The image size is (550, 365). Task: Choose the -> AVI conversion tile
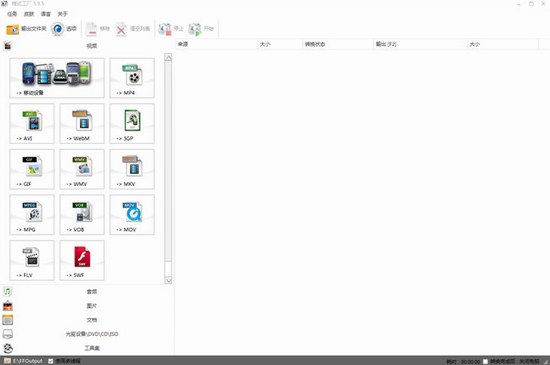click(32, 123)
